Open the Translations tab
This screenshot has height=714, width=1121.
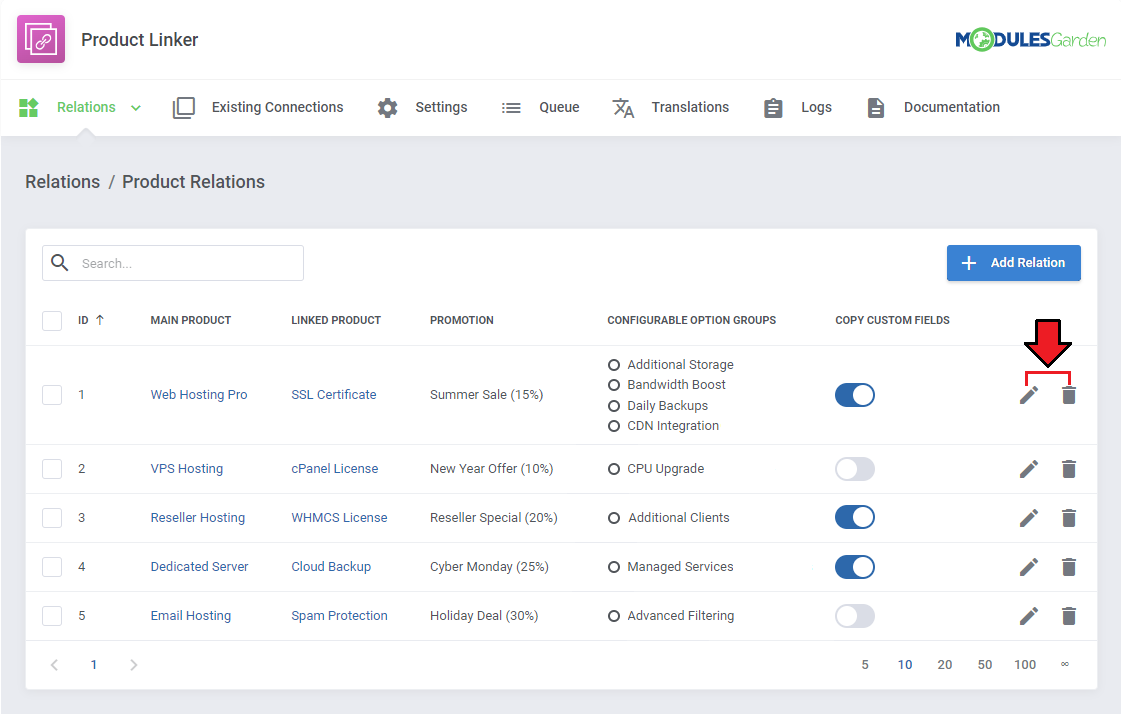[690, 107]
